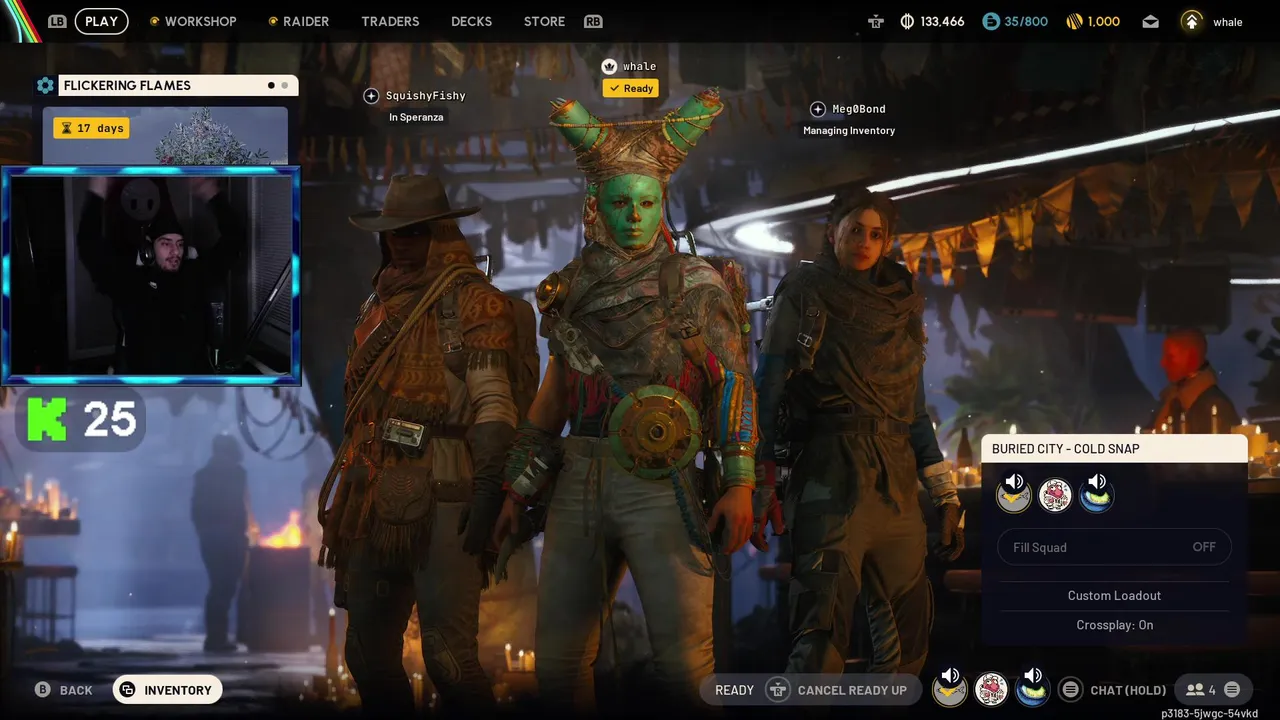
Task: Click the Flickering Flames gear icon
Action: pos(45,86)
